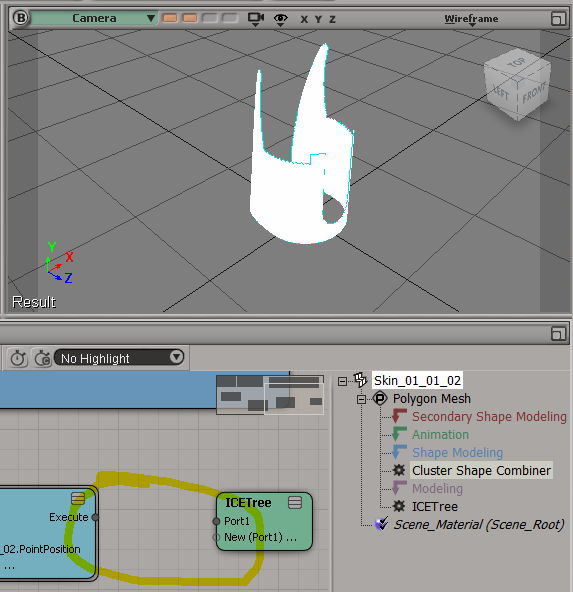
Task: Open the Wireframe display mode menu
Action: pyautogui.click(x=471, y=19)
